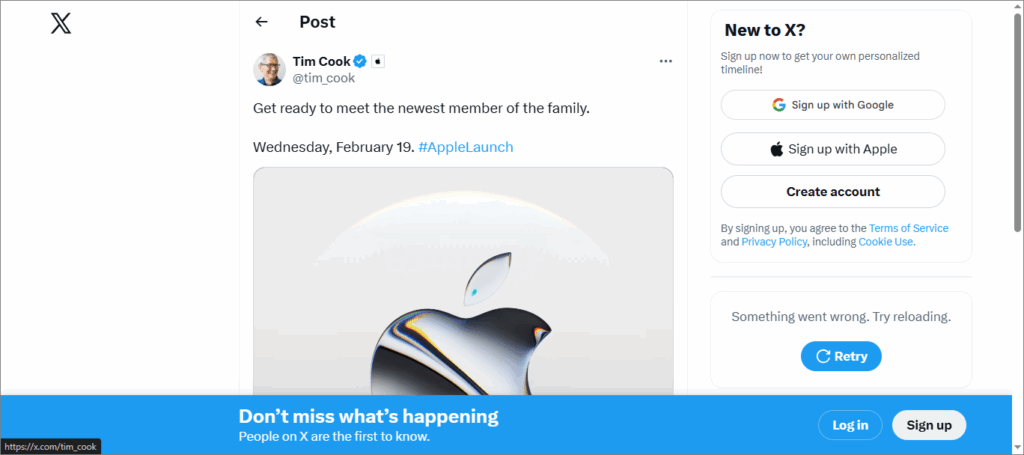Open the Cookie Use link
The width and height of the screenshot is (1024, 455).
tap(885, 242)
